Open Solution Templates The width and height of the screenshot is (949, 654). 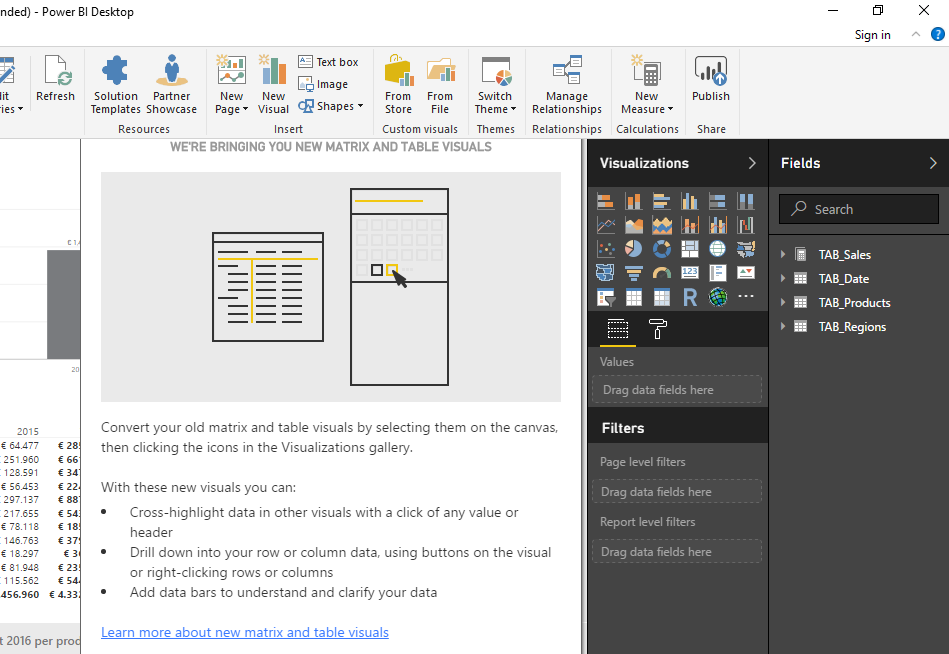[x=116, y=85]
